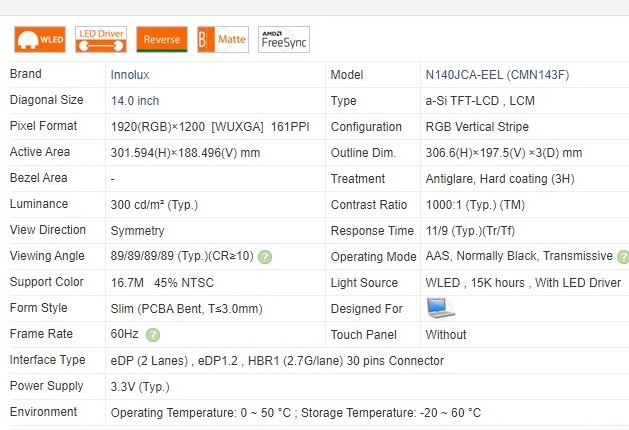The height and width of the screenshot is (430, 629).
Task: Click the Viewing Angle row label
Action: pyautogui.click(x=47, y=256)
